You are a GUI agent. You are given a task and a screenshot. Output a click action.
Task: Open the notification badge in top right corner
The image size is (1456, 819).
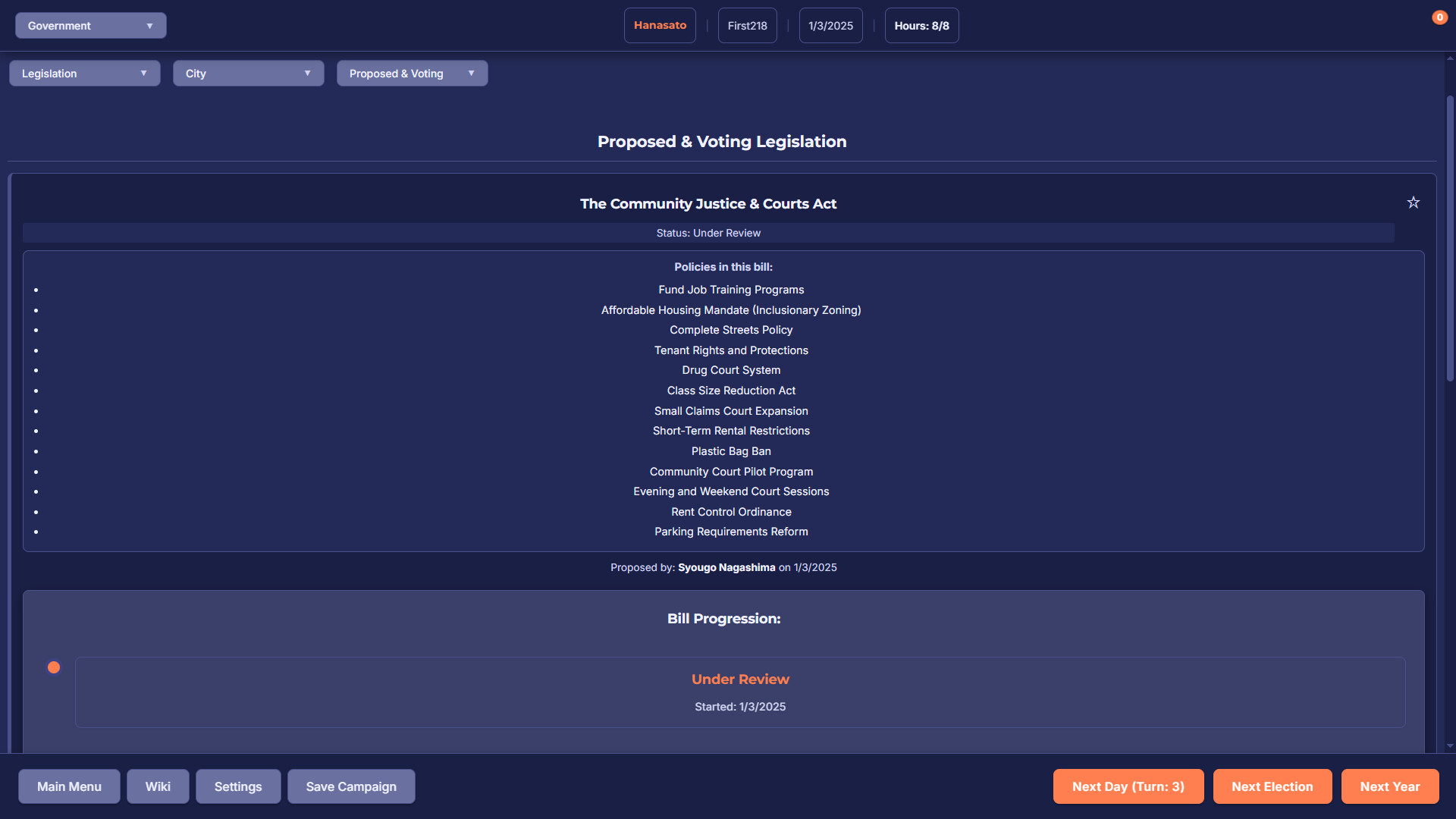point(1440,17)
